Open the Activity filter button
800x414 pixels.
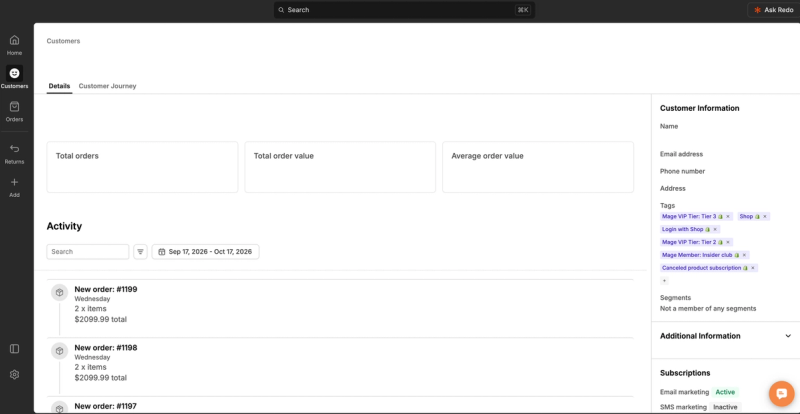tap(140, 252)
